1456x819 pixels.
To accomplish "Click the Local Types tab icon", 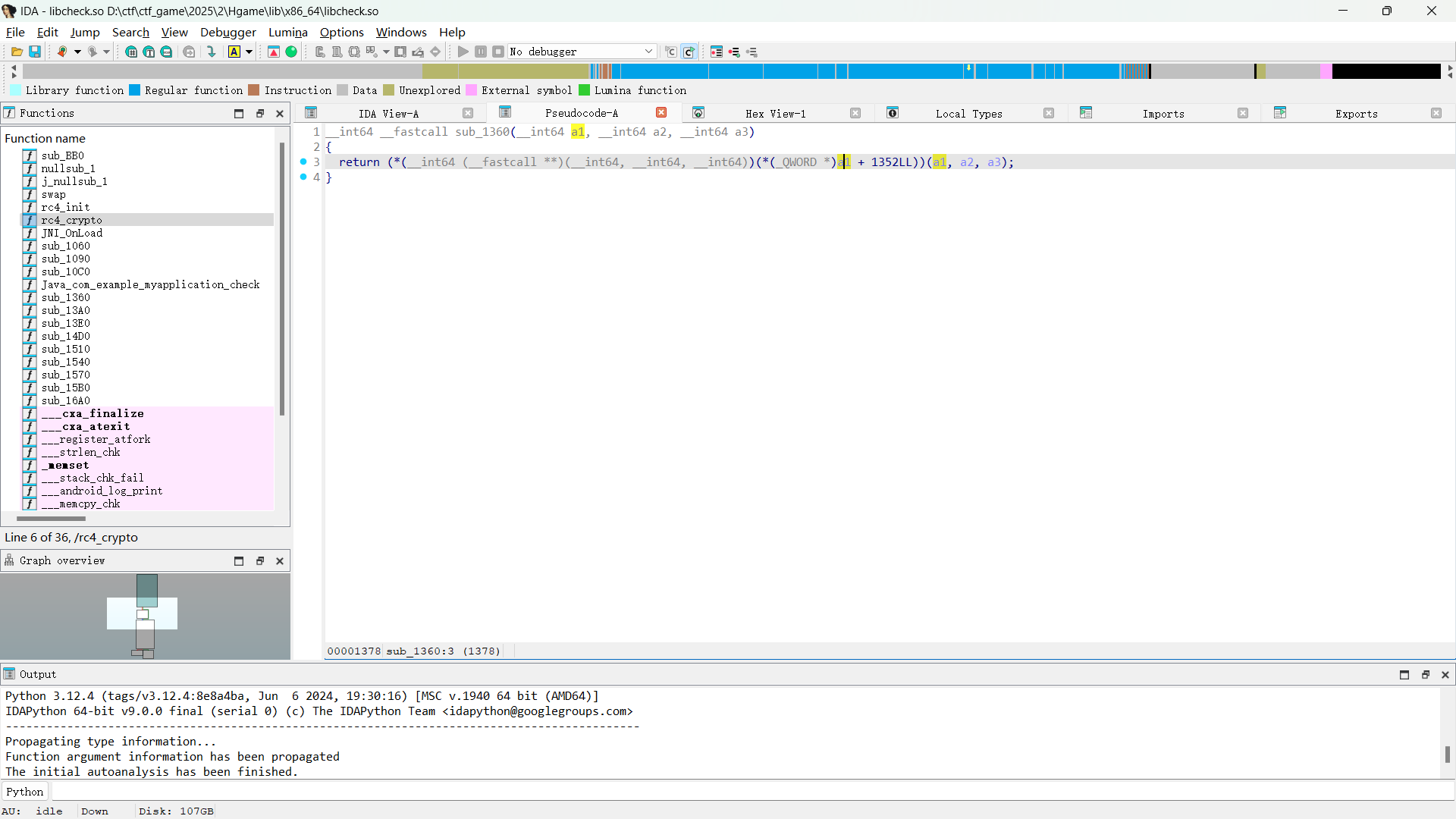I will point(893,113).
